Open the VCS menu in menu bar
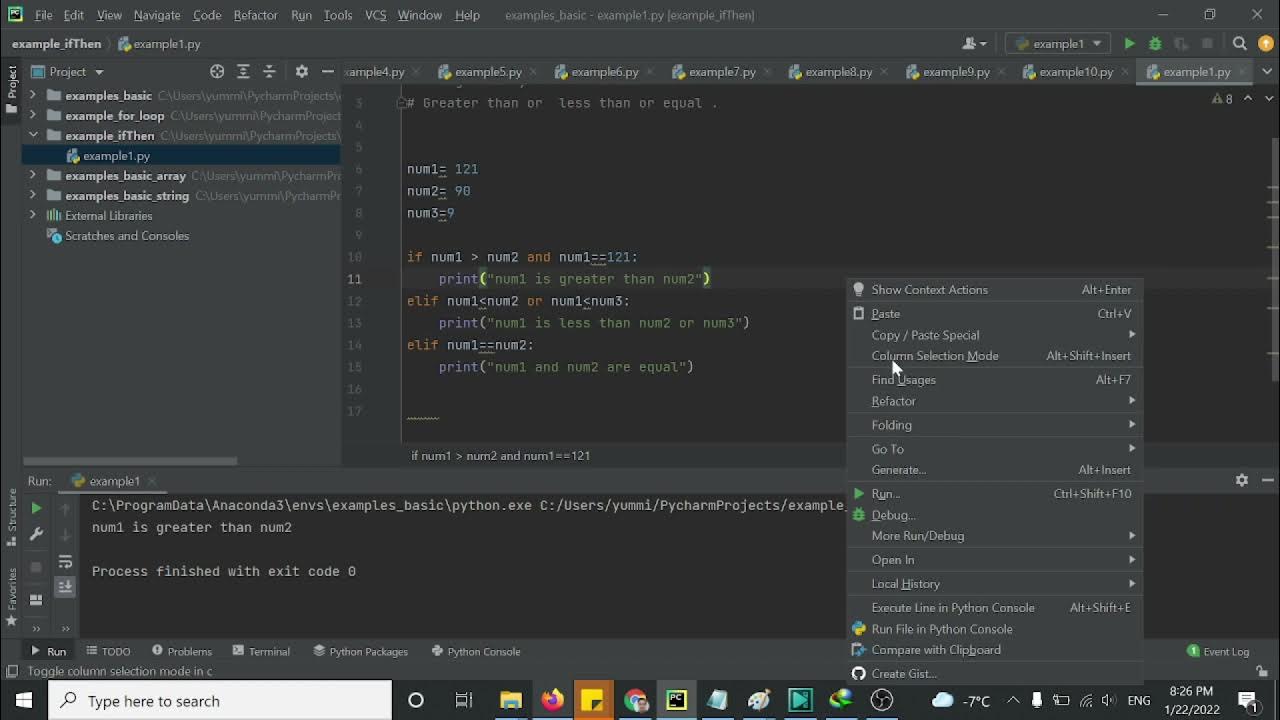The height and width of the screenshot is (720, 1280). tap(375, 15)
